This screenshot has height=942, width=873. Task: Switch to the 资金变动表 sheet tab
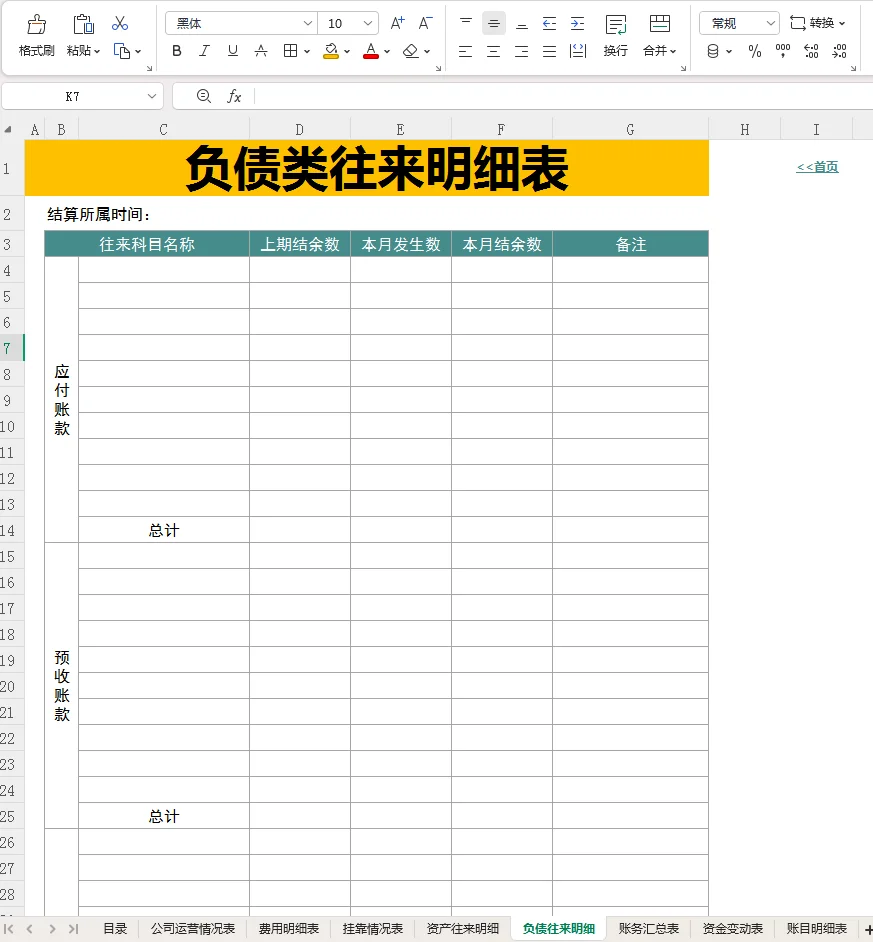pos(733,929)
